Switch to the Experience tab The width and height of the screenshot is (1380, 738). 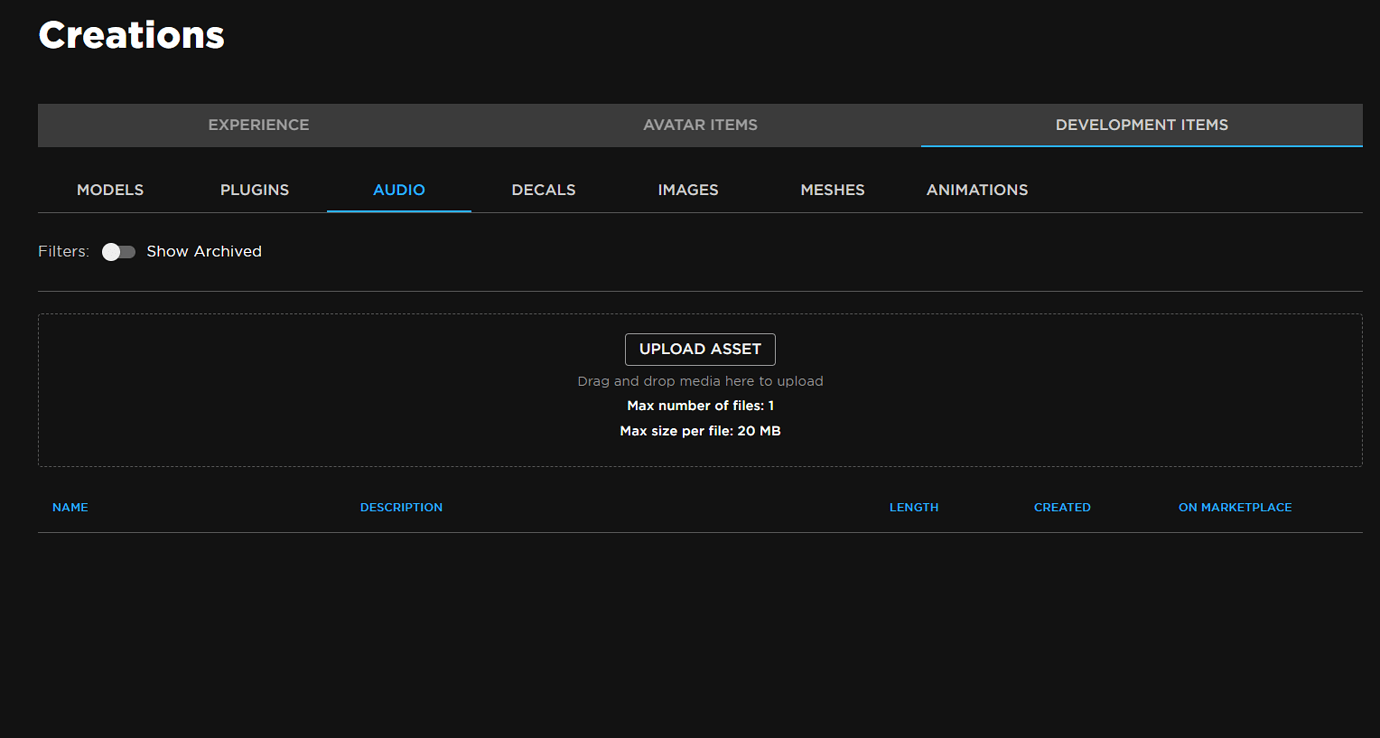pyautogui.click(x=258, y=125)
